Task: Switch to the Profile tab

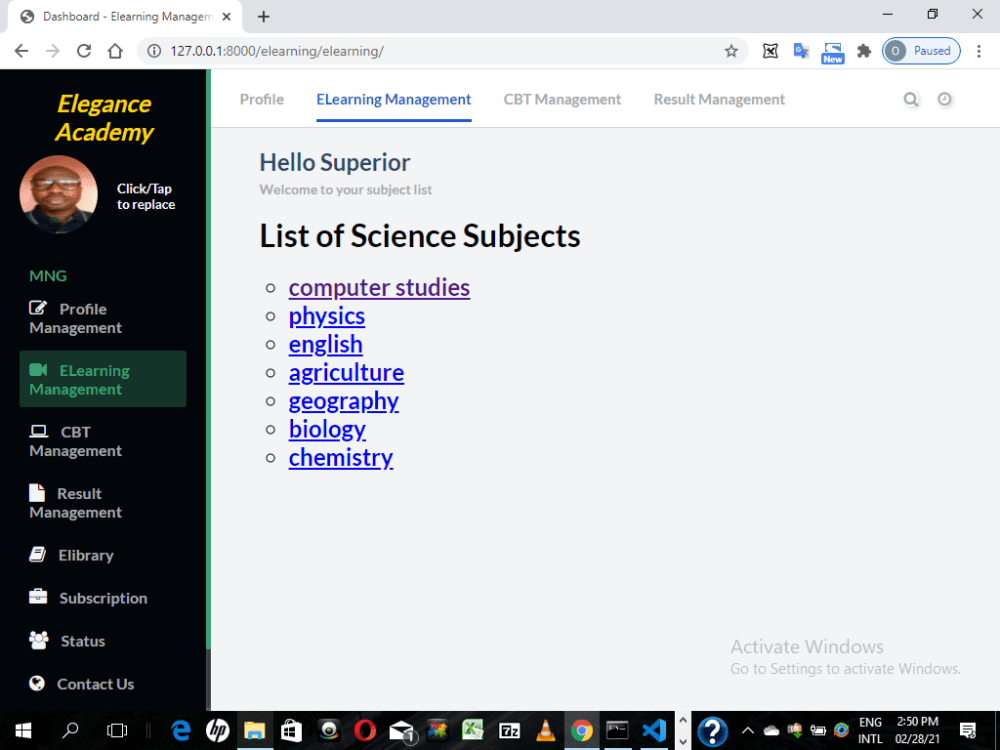Action: [261, 99]
